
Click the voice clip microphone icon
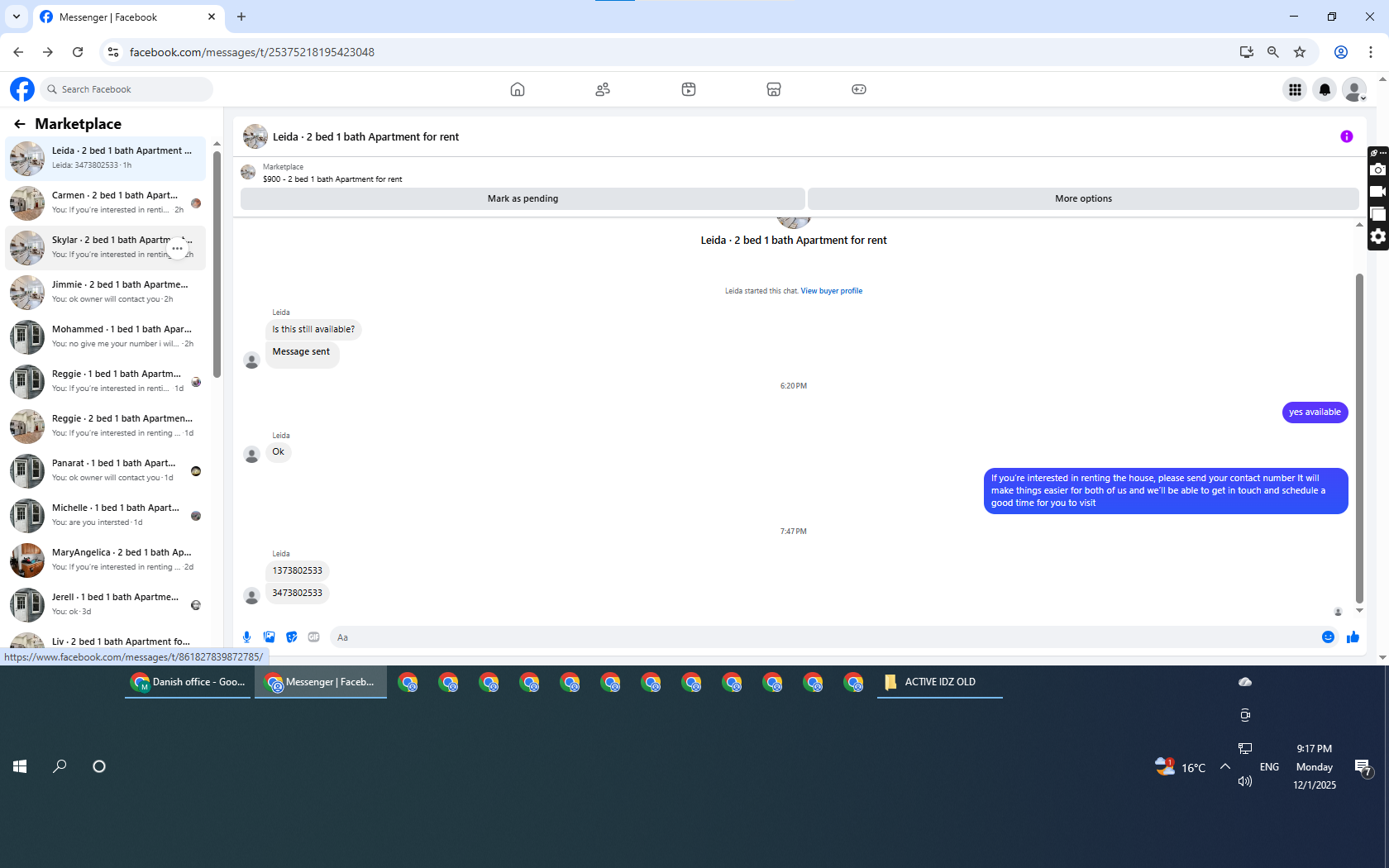point(246,637)
